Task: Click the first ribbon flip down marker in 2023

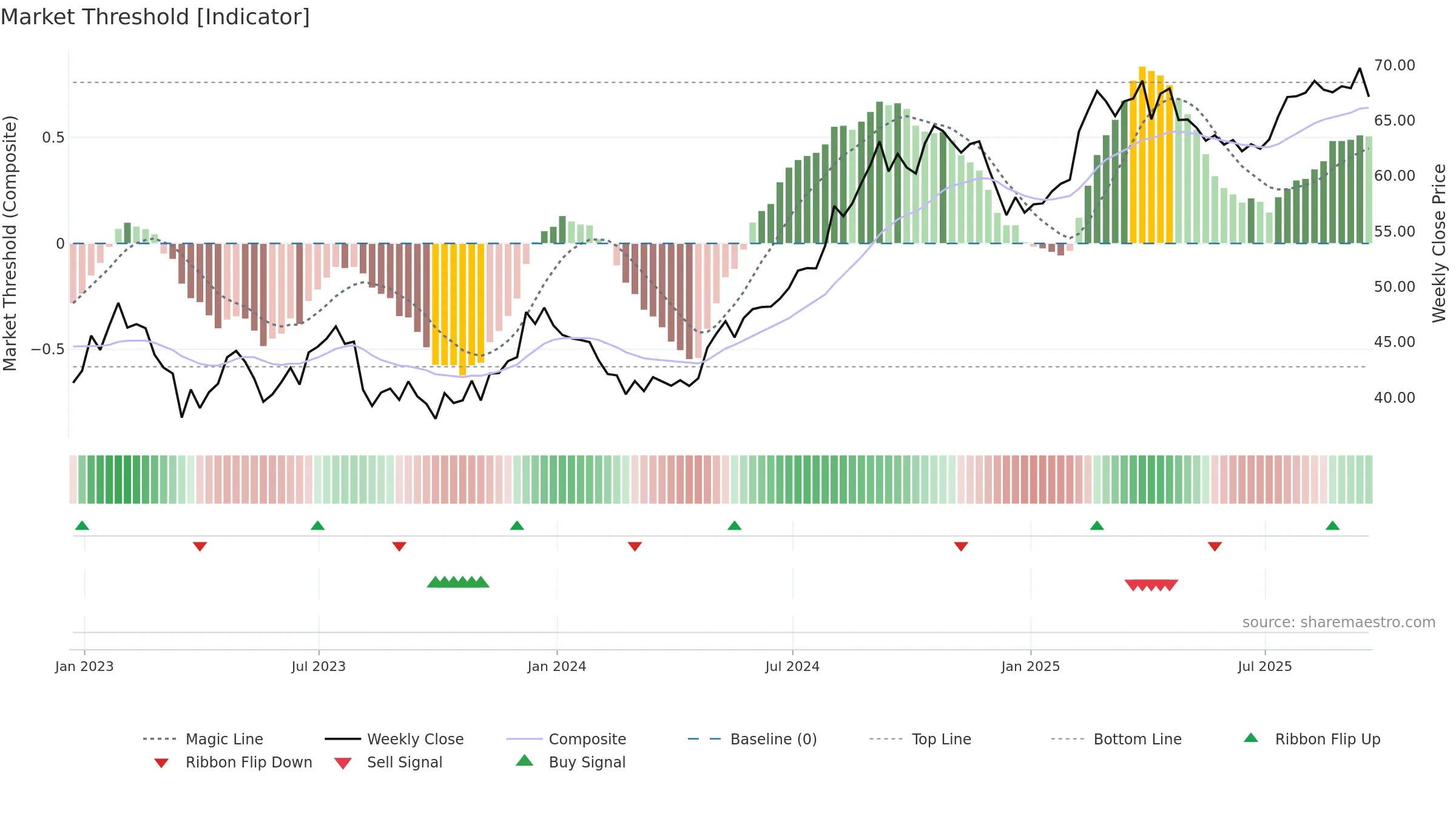Action: [x=200, y=547]
